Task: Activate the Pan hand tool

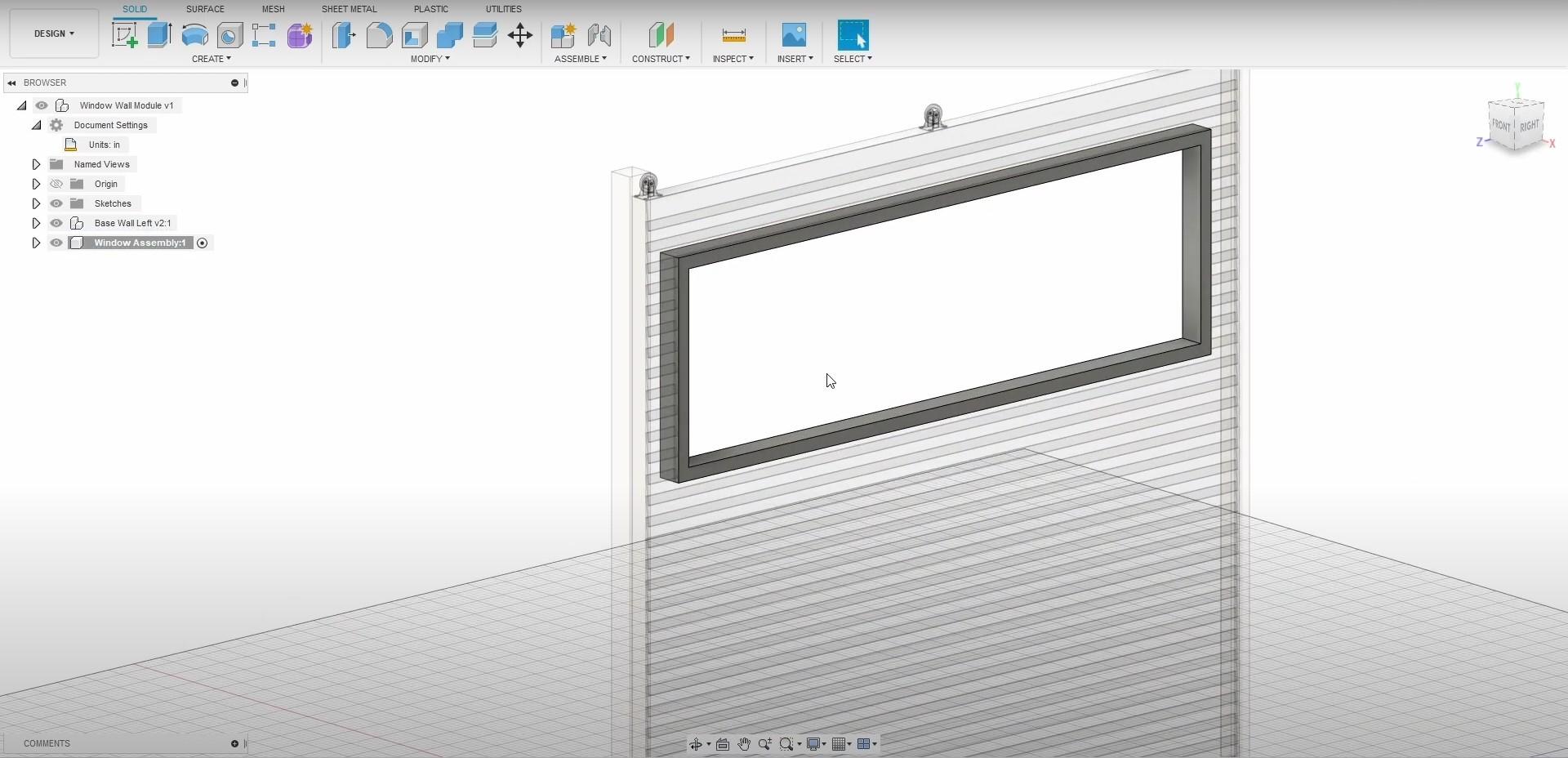Action: point(744,744)
